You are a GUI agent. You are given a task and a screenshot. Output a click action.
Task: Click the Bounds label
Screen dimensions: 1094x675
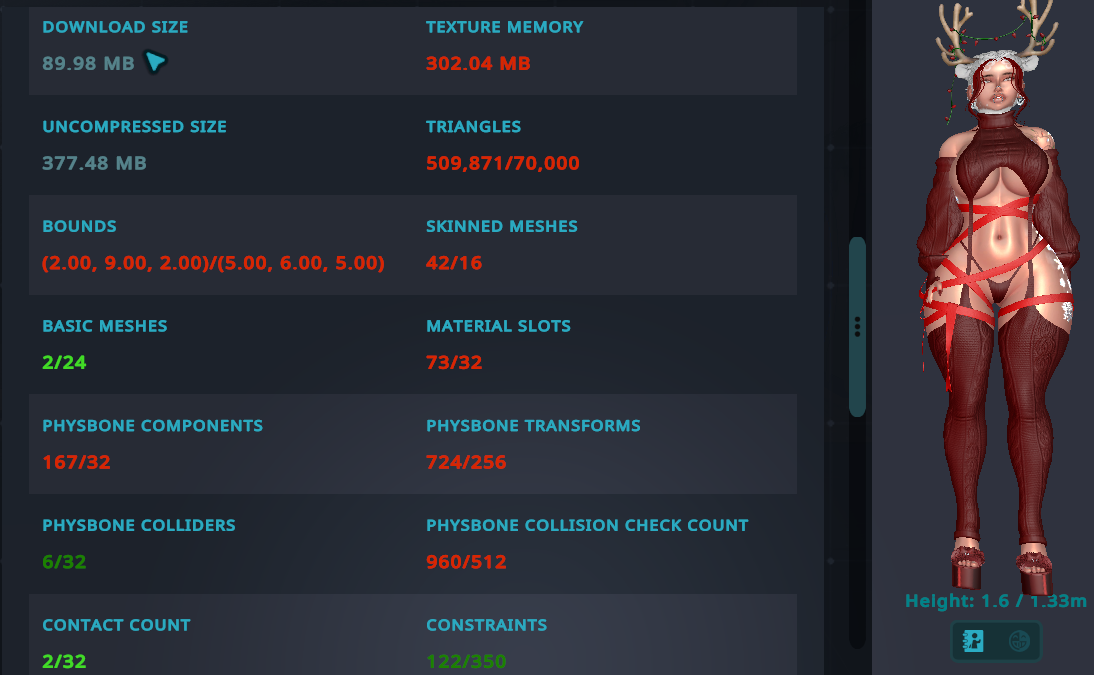point(79,227)
